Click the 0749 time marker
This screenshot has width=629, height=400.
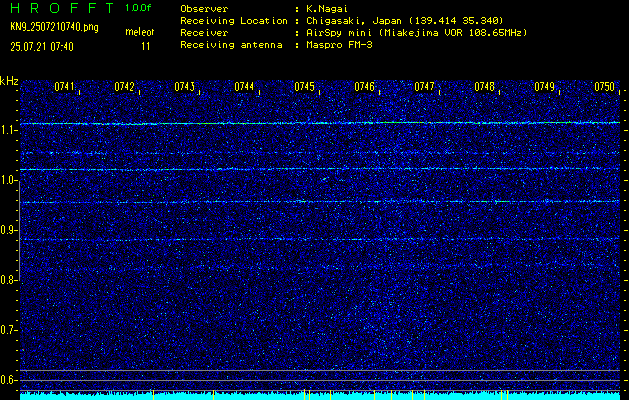tap(544, 86)
